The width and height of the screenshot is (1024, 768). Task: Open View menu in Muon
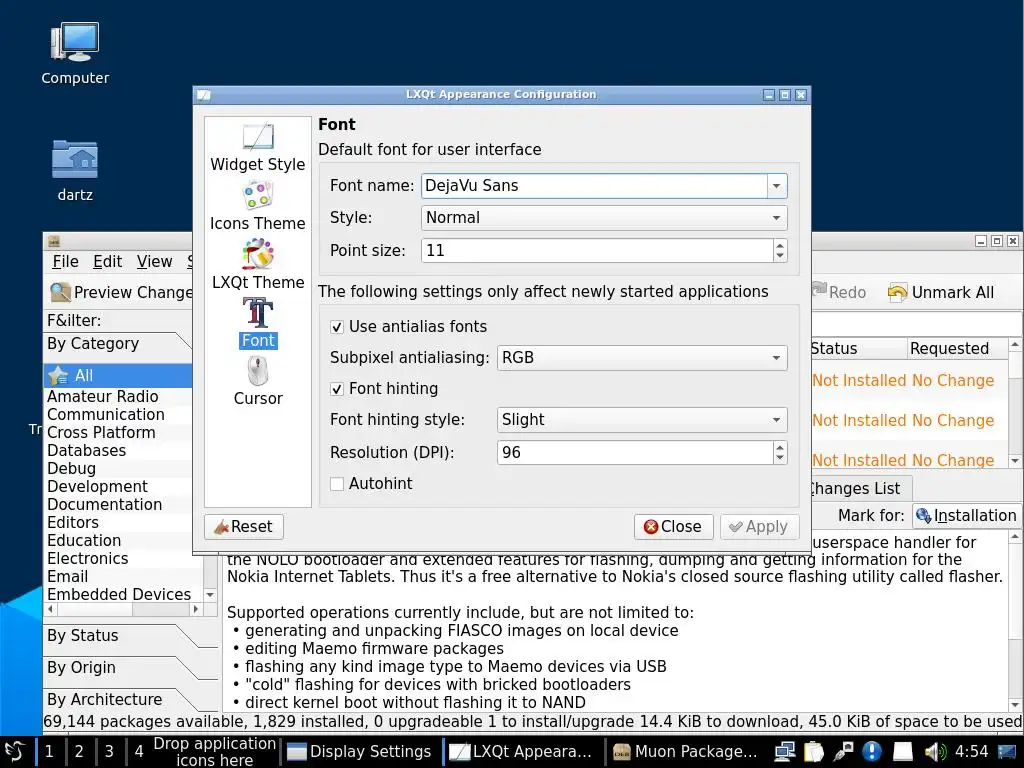[x=154, y=262]
